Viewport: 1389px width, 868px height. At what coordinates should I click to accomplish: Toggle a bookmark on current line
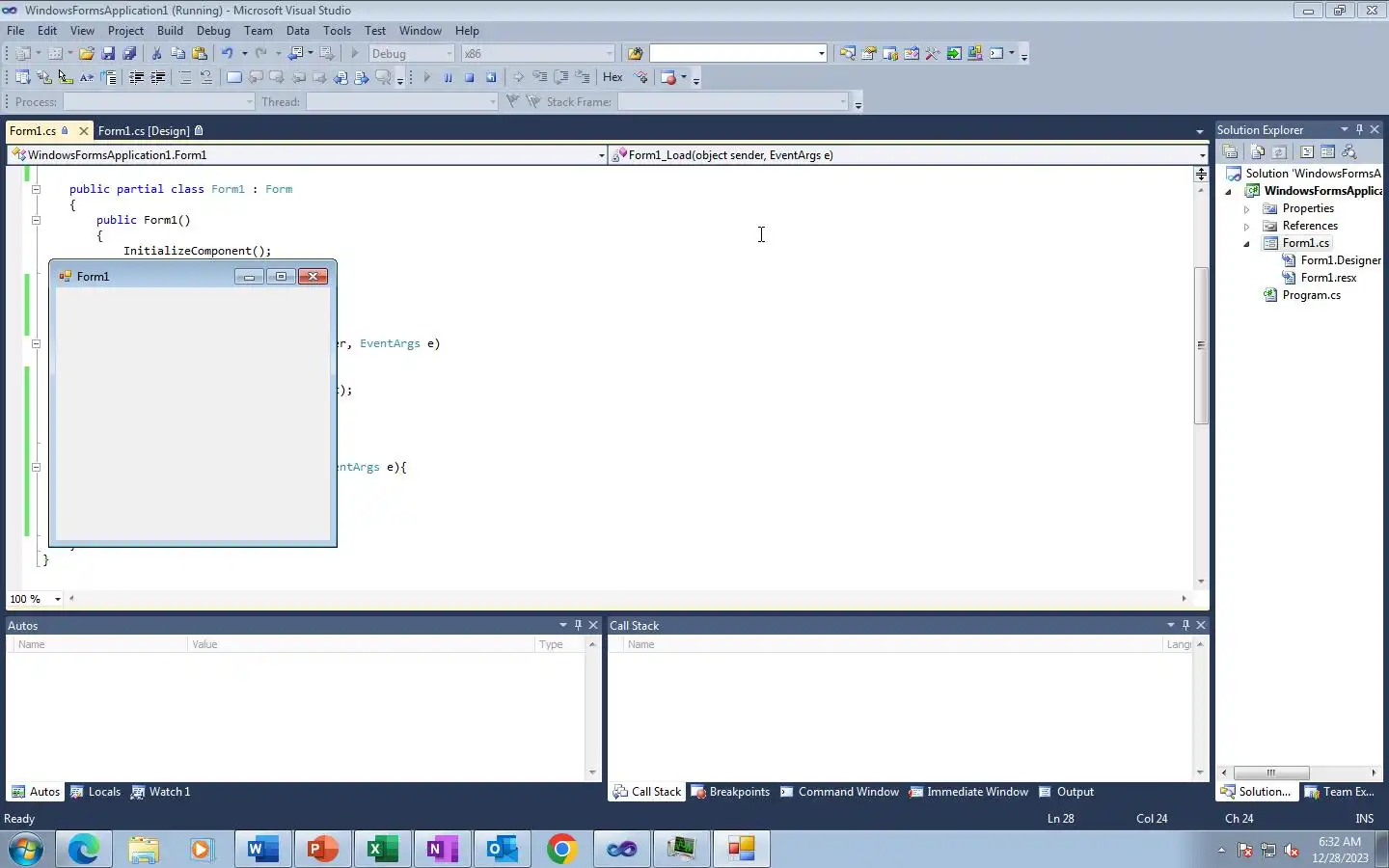234,77
